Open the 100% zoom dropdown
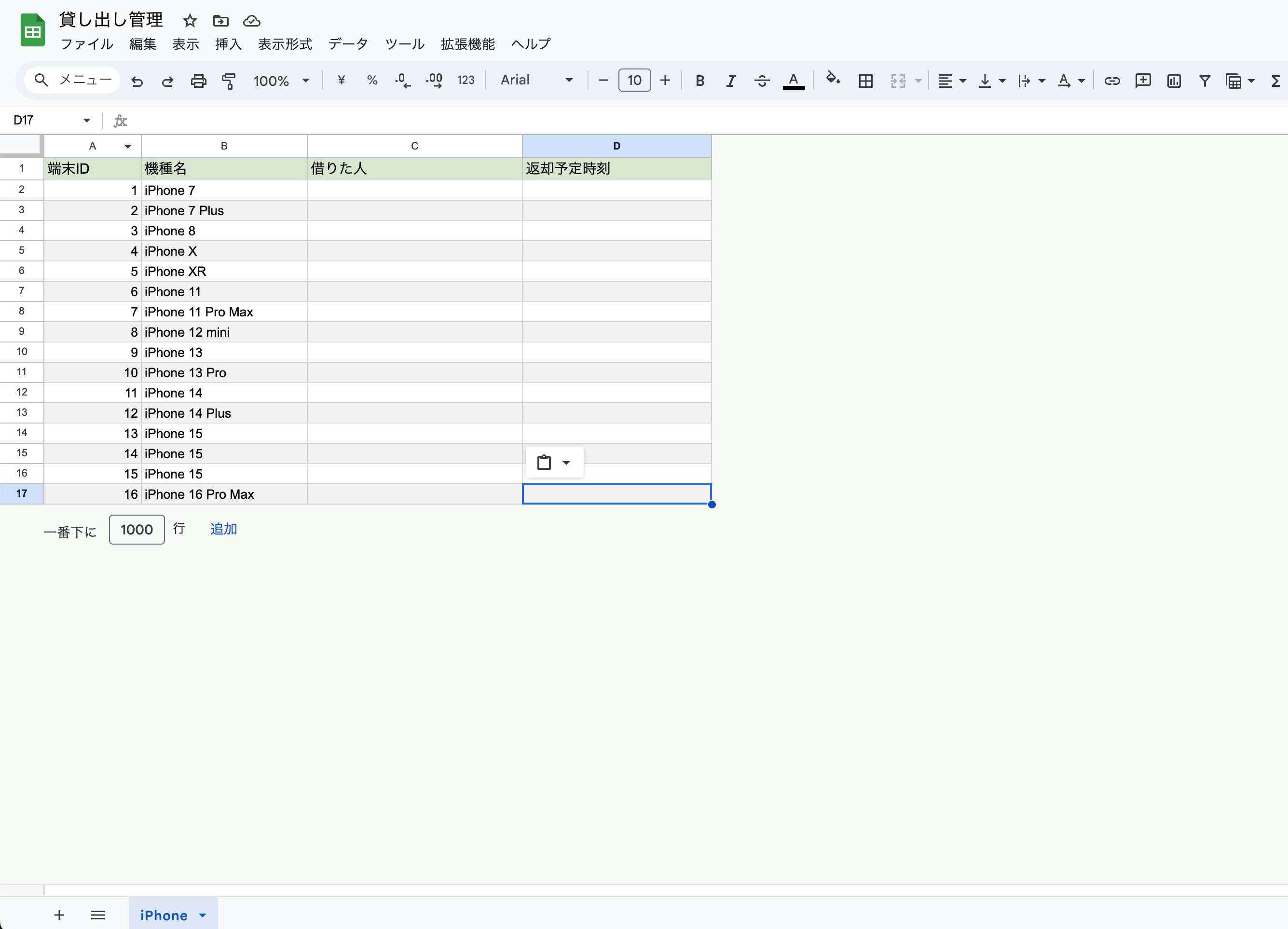This screenshot has width=1288, height=929. coord(282,81)
